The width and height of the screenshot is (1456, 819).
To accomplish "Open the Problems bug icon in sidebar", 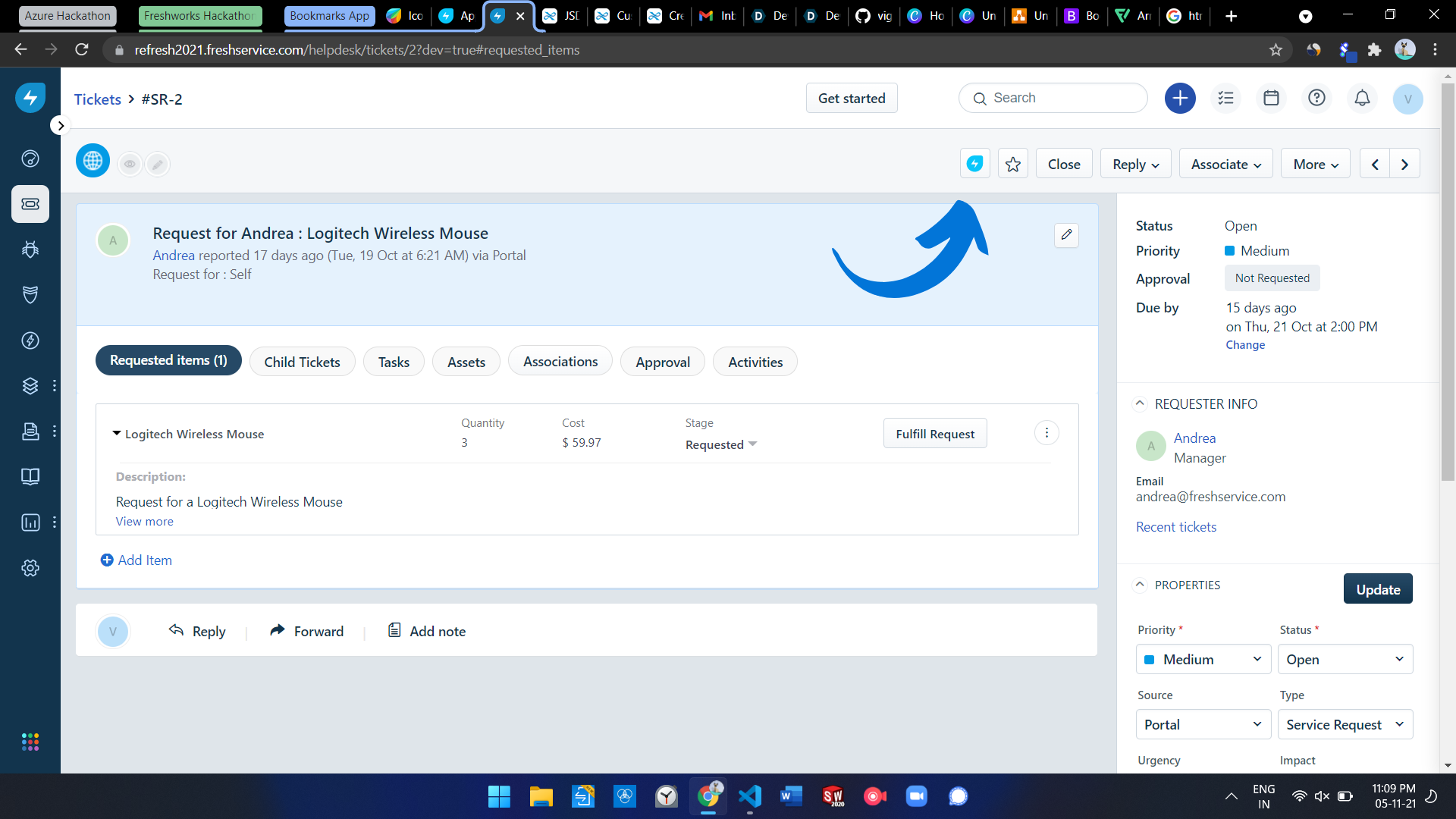I will pos(30,249).
